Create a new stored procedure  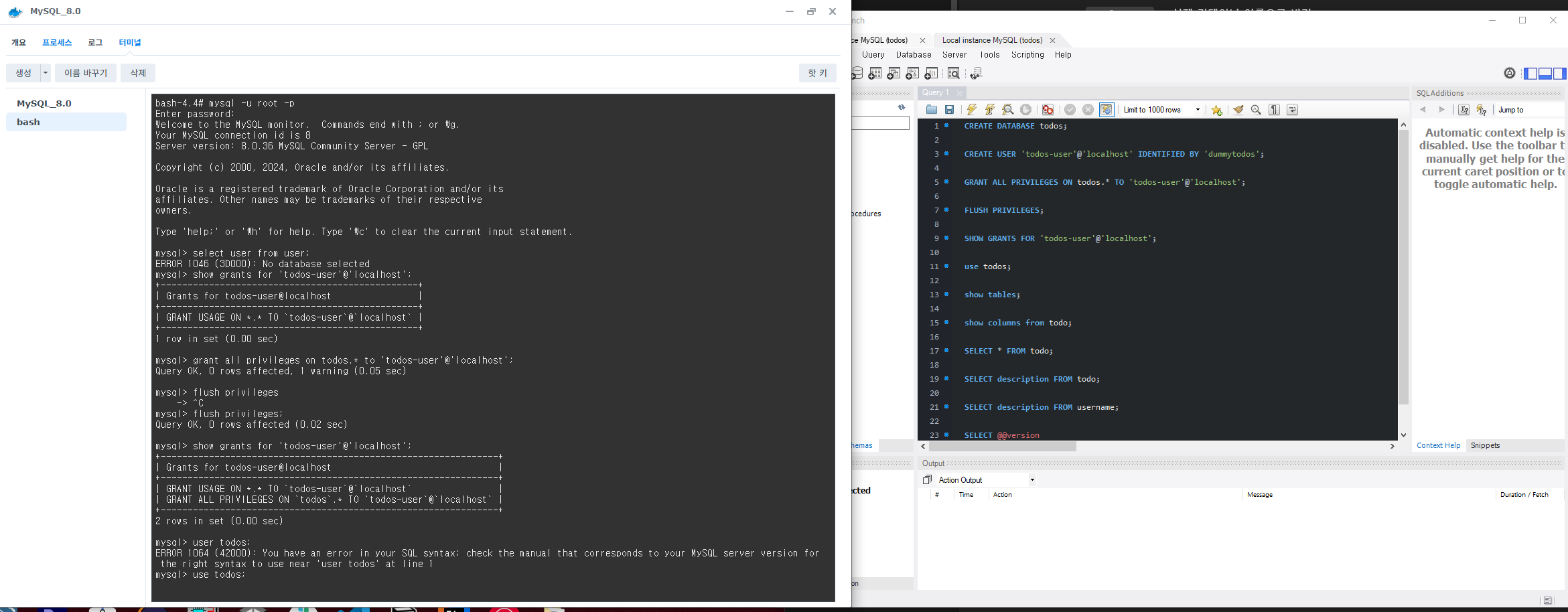pyautogui.click(x=912, y=74)
